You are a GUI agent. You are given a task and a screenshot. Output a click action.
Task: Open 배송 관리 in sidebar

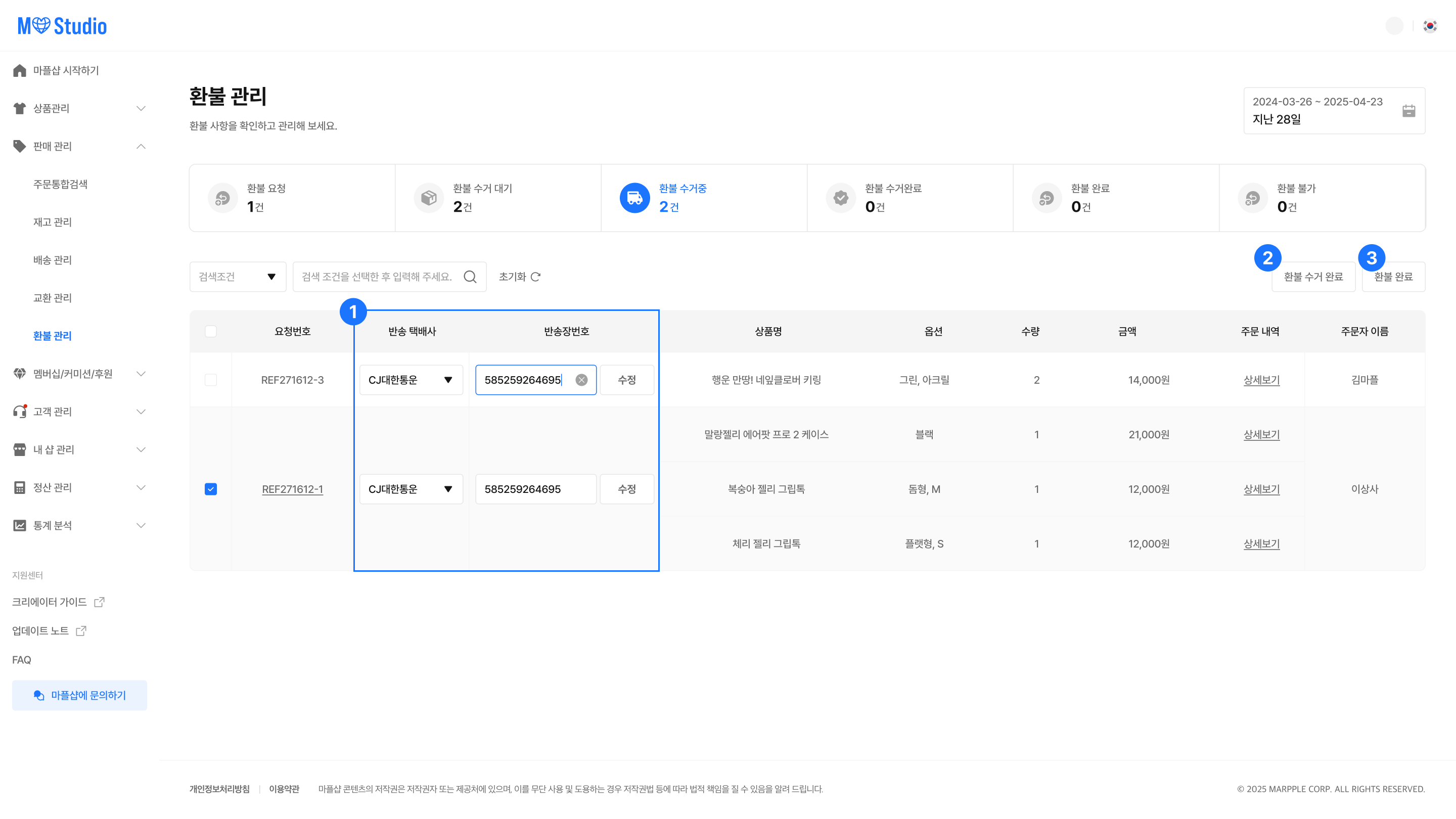[x=53, y=260]
